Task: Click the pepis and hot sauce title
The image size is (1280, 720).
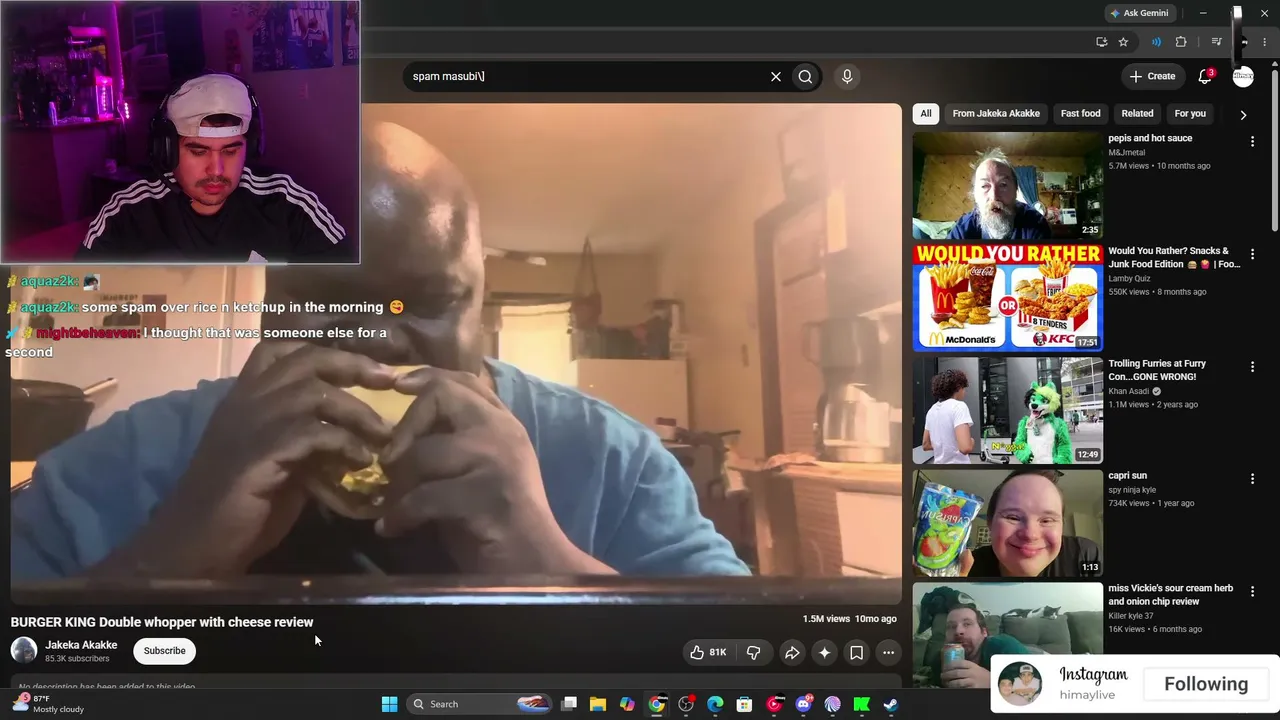Action: (1150, 138)
